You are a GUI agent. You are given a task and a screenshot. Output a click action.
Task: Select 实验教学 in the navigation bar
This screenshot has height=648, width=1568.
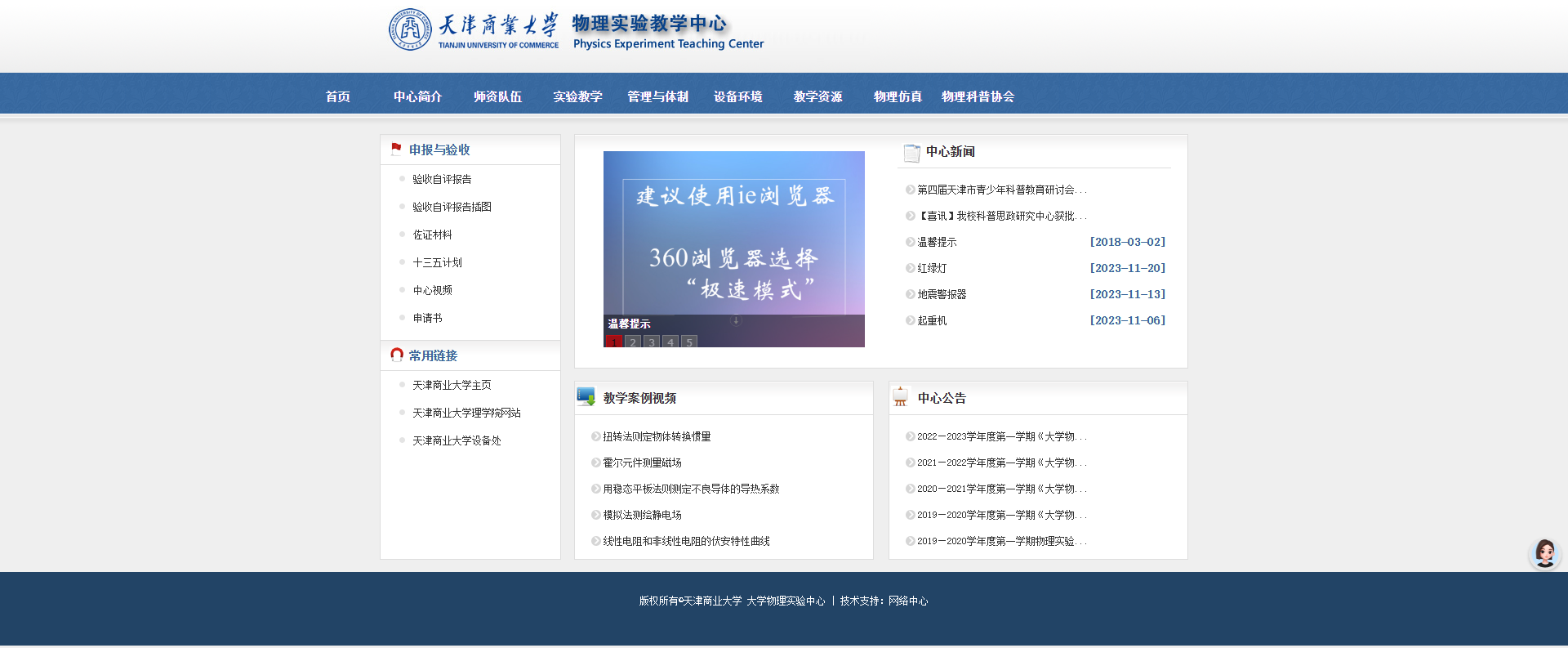click(577, 96)
